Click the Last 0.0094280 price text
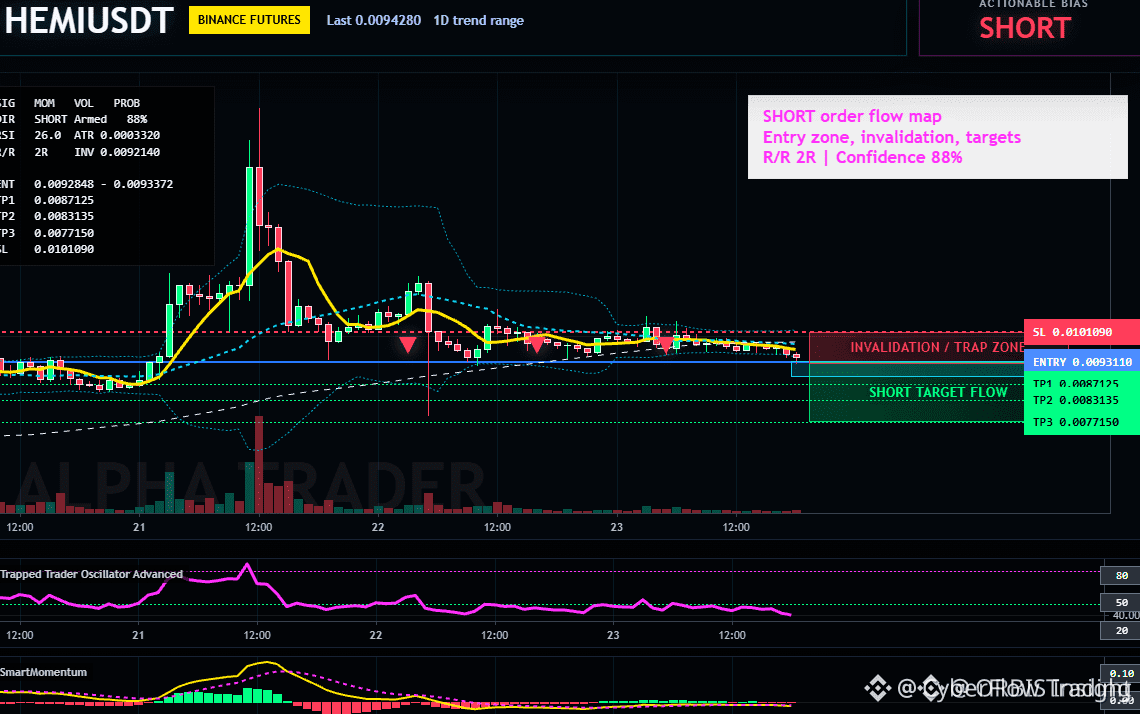Screen dimensions: 1140x714 pyautogui.click(x=374, y=20)
